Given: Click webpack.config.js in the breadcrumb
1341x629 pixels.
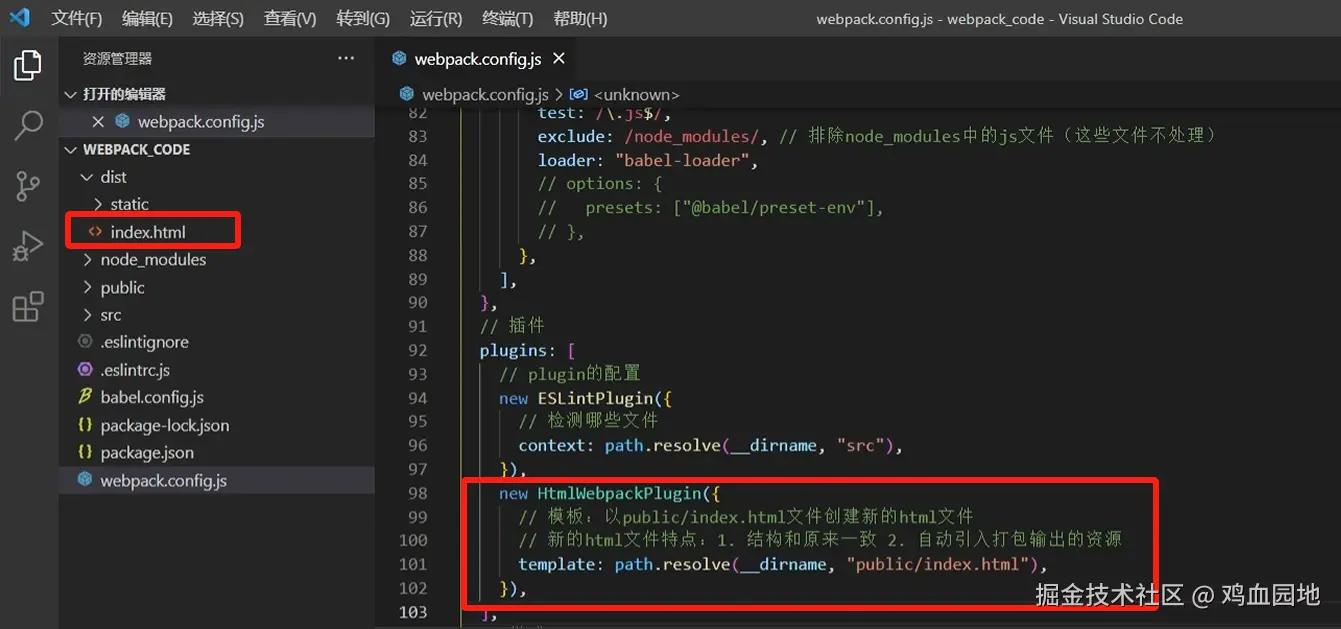Looking at the screenshot, I should pyautogui.click(x=485, y=94).
